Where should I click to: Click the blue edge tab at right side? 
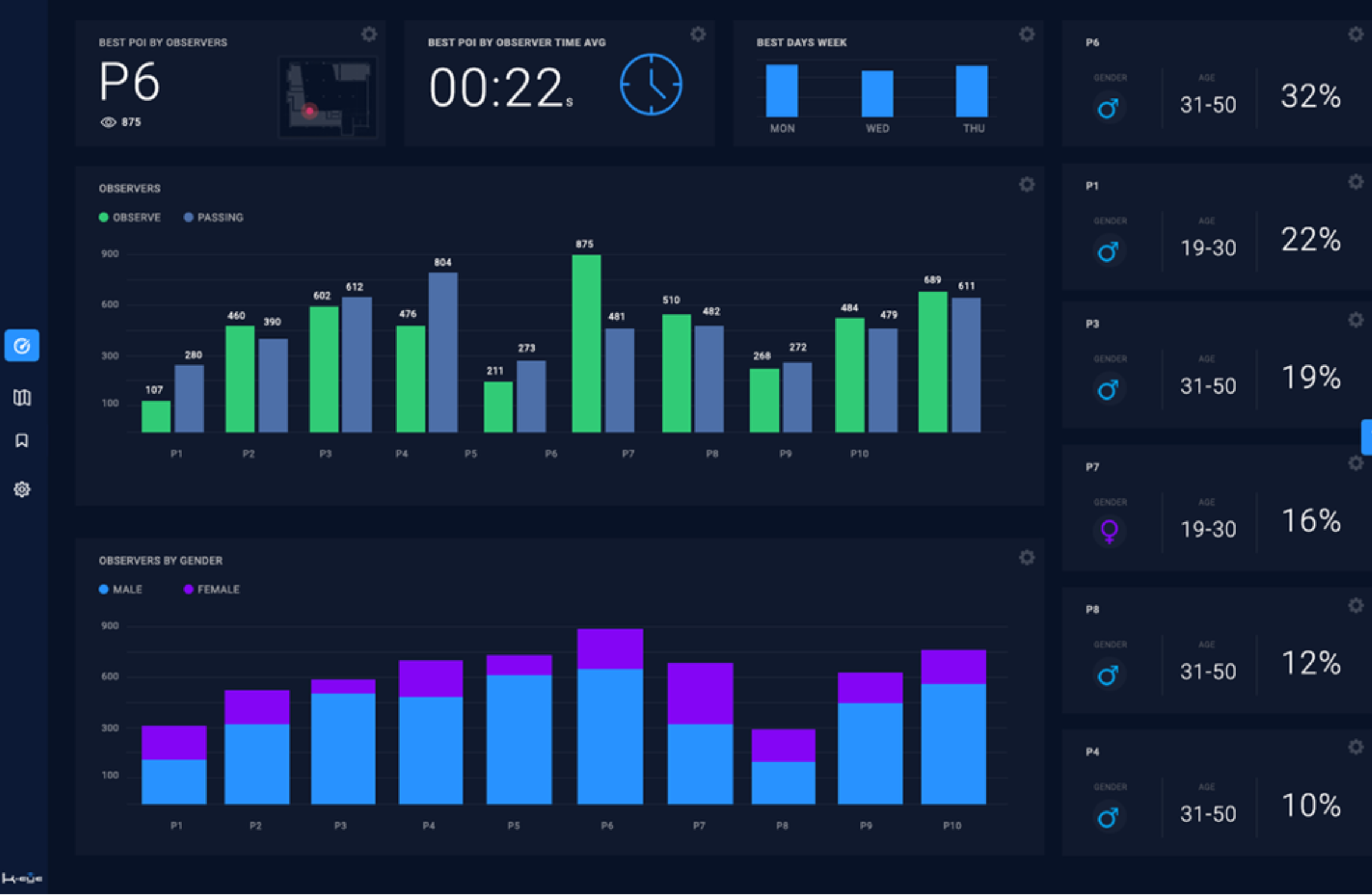pyautogui.click(x=1367, y=437)
